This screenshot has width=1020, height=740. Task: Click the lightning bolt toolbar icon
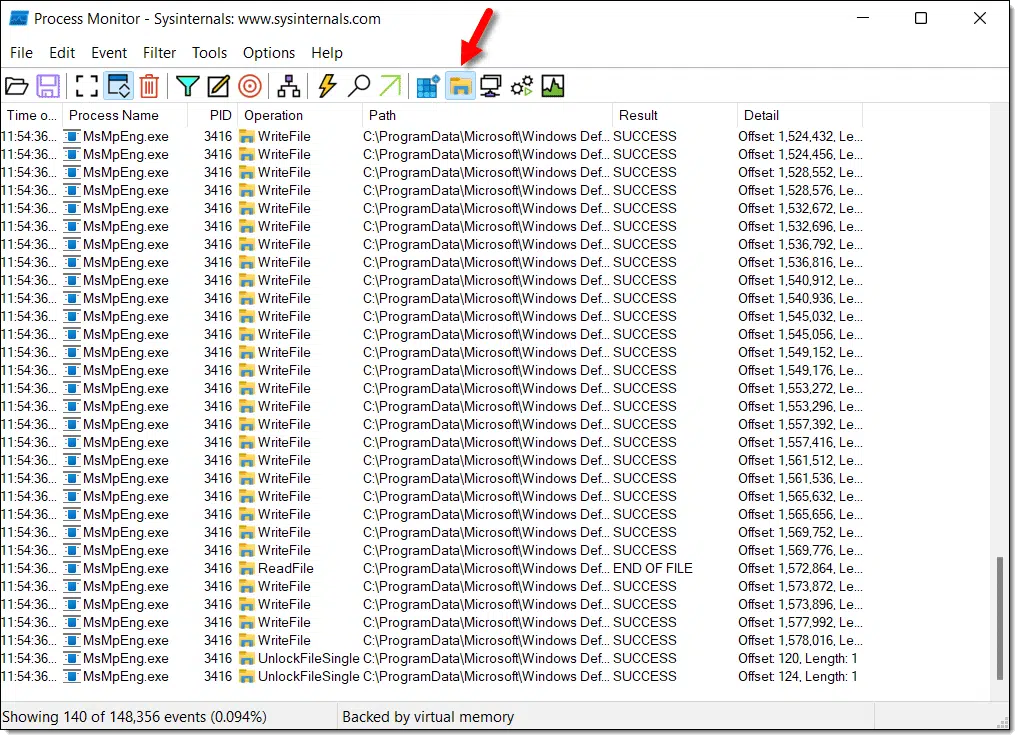[x=327, y=86]
